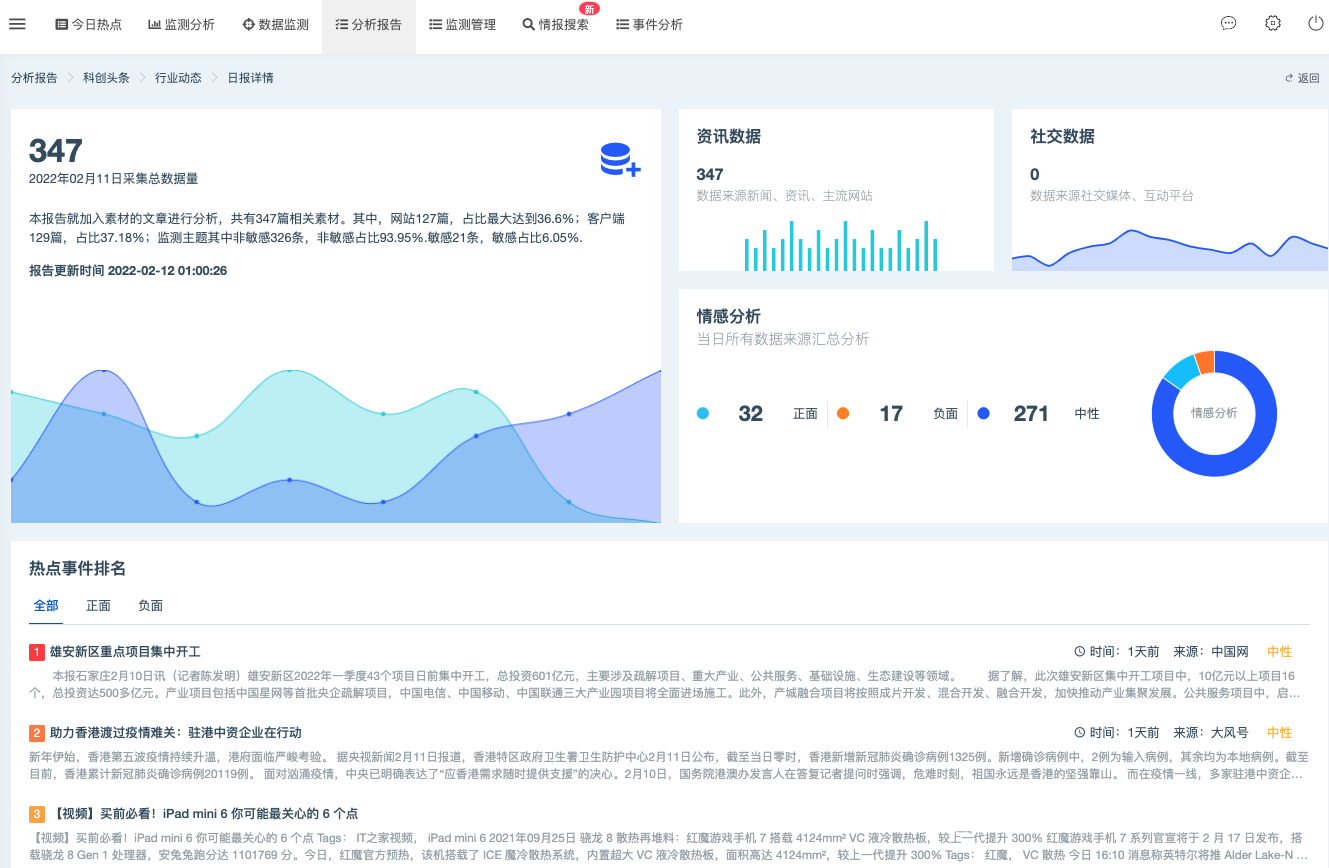Click the blue database add icon
This screenshot has width=1329, height=868.
pyautogui.click(x=620, y=160)
